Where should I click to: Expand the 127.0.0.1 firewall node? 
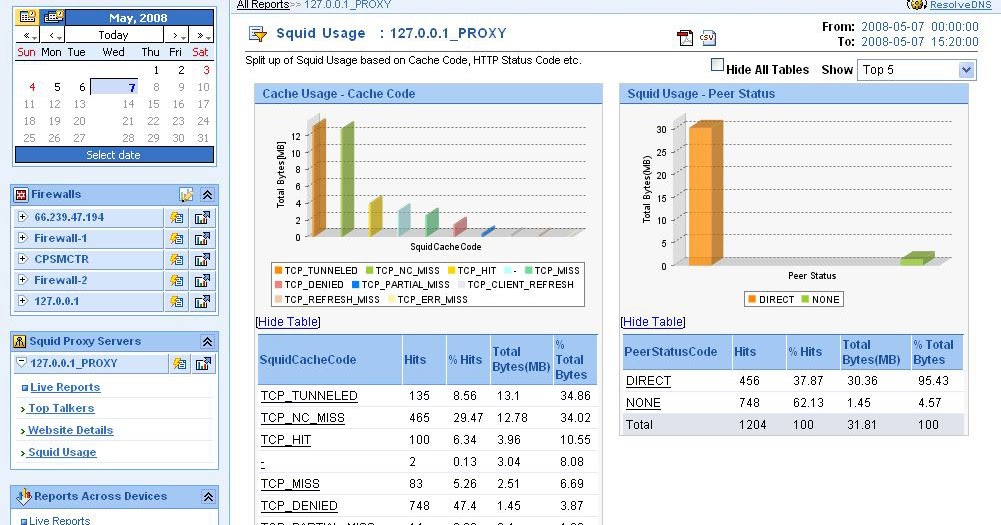point(22,301)
